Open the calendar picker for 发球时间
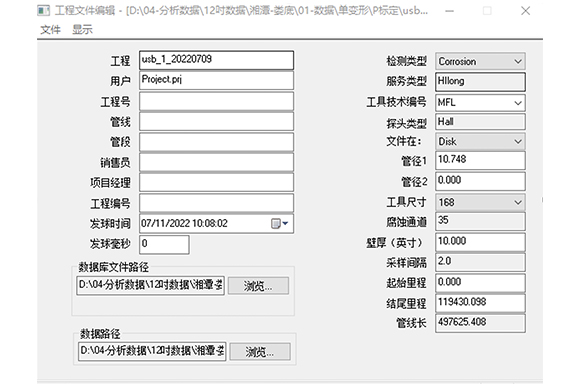The height and width of the screenshot is (384, 579). (x=280, y=223)
